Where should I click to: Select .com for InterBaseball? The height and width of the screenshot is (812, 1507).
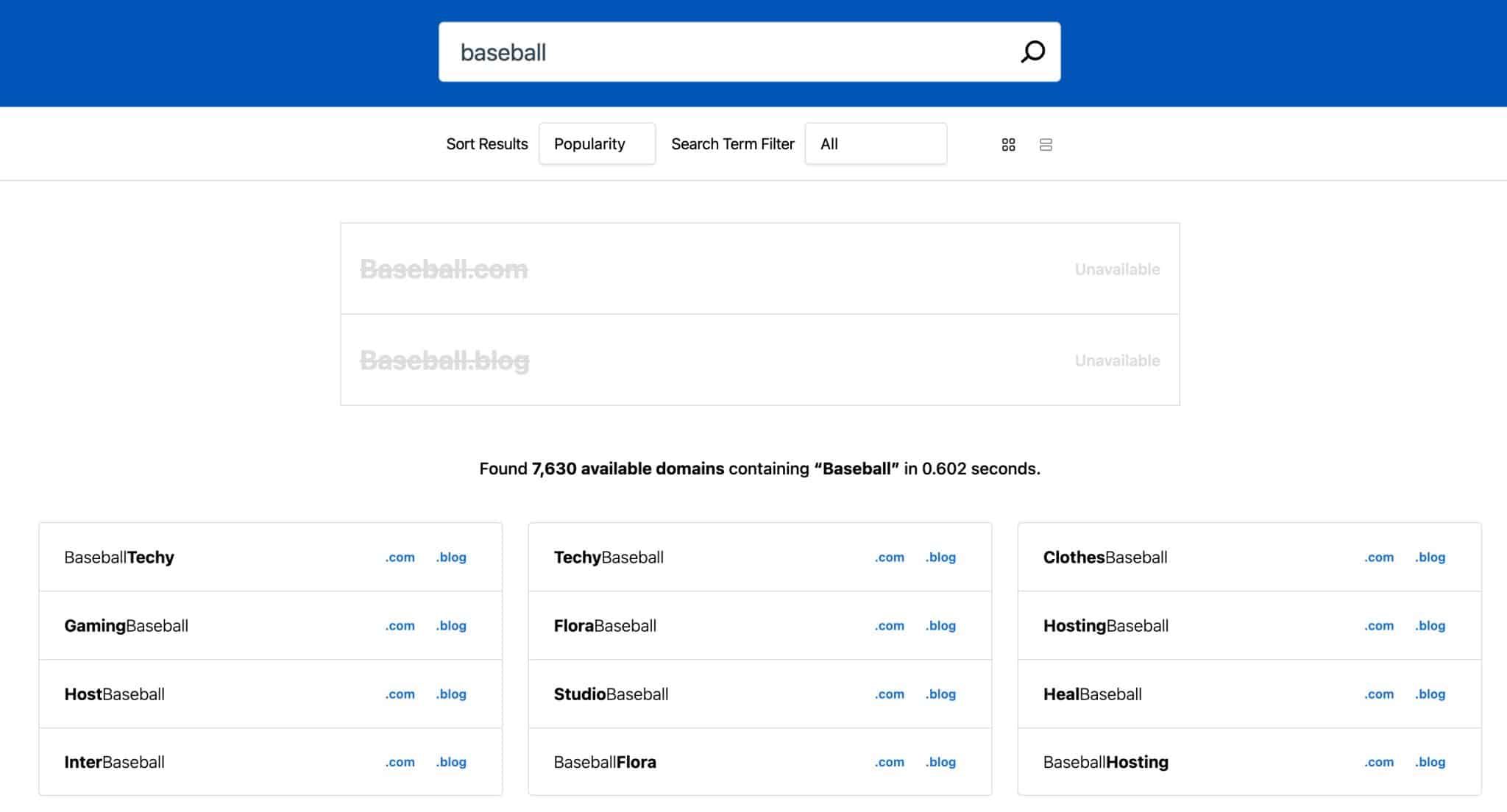(400, 762)
